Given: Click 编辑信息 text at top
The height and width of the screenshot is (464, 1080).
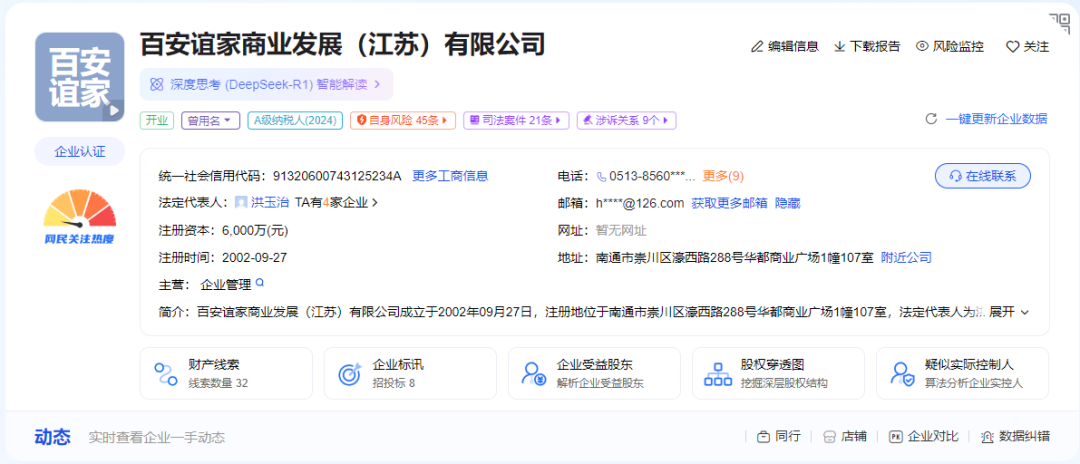Looking at the screenshot, I should pyautogui.click(x=793, y=47).
